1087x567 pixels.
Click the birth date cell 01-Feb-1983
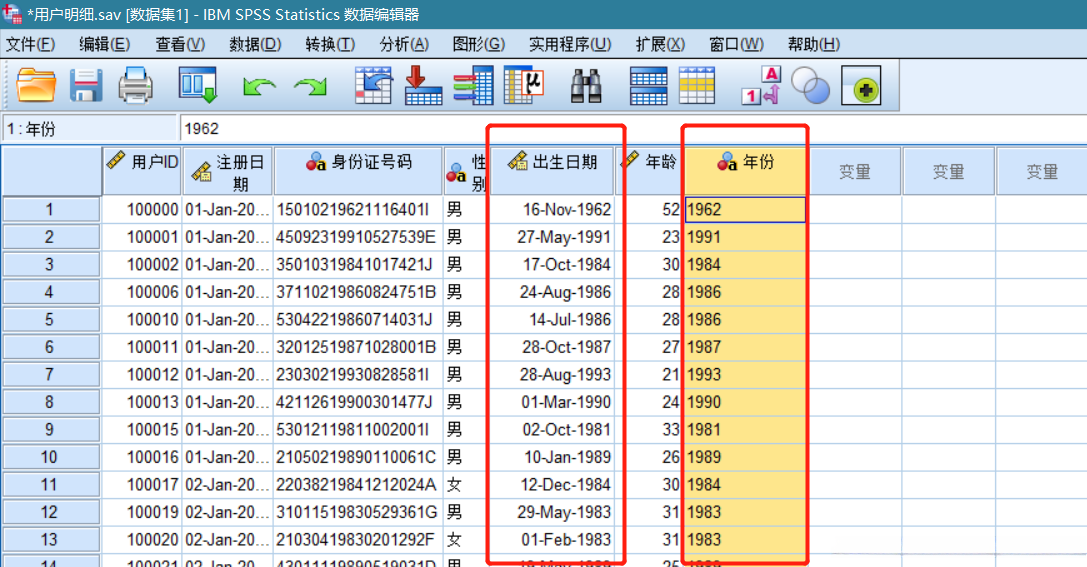point(552,539)
